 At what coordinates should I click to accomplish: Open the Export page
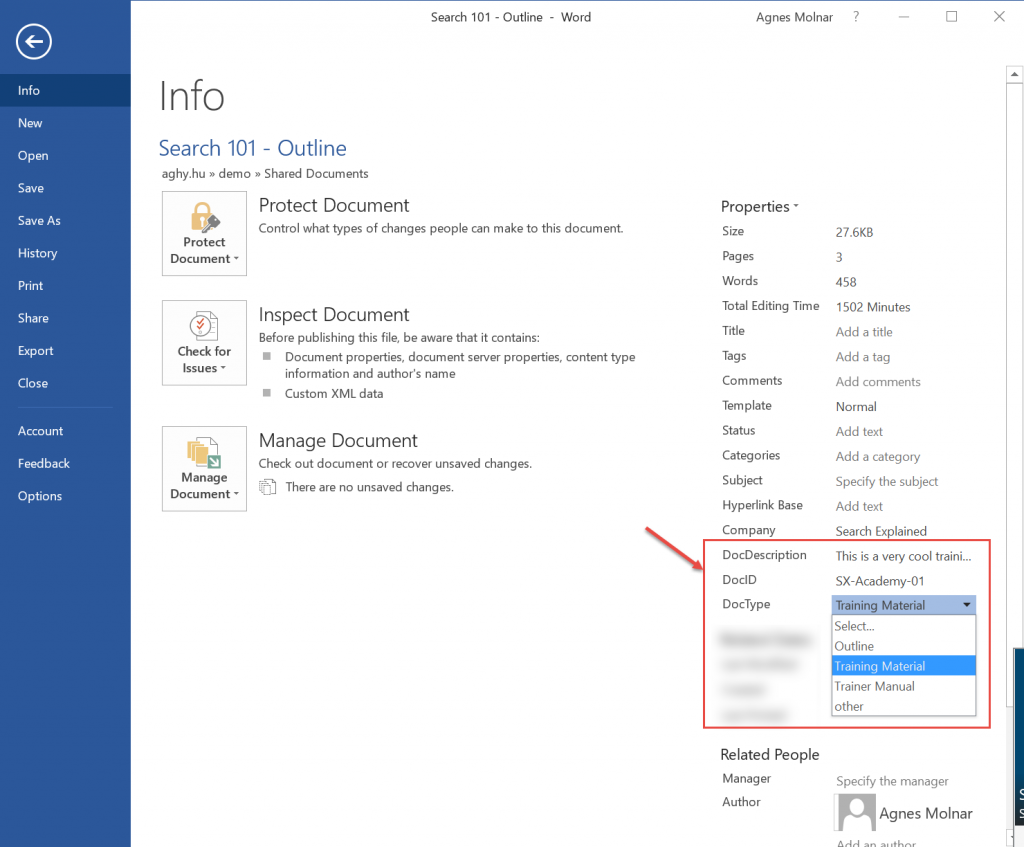pos(65,351)
